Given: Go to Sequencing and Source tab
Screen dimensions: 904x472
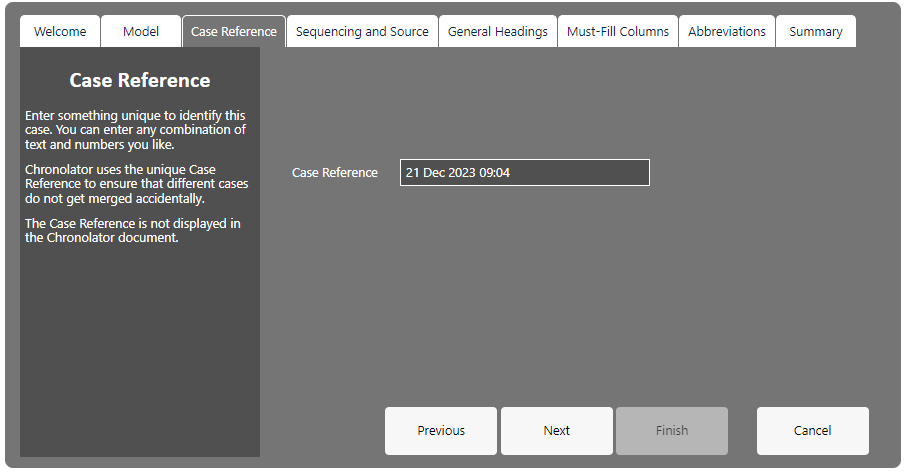Looking at the screenshot, I should 362,31.
